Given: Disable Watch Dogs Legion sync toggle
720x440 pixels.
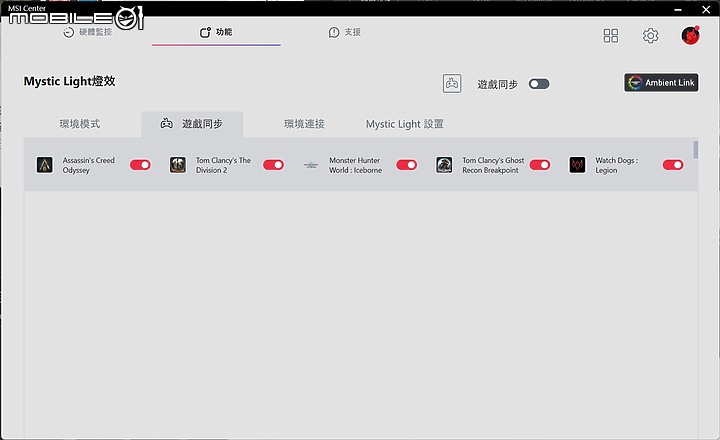Looking at the screenshot, I should pos(673,165).
